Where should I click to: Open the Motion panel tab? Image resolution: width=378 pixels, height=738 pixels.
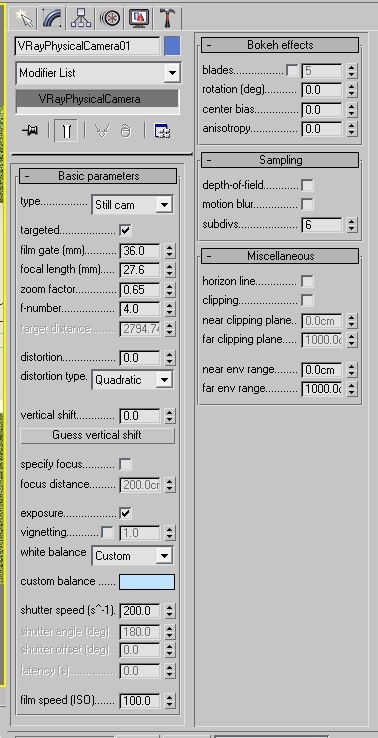click(110, 18)
